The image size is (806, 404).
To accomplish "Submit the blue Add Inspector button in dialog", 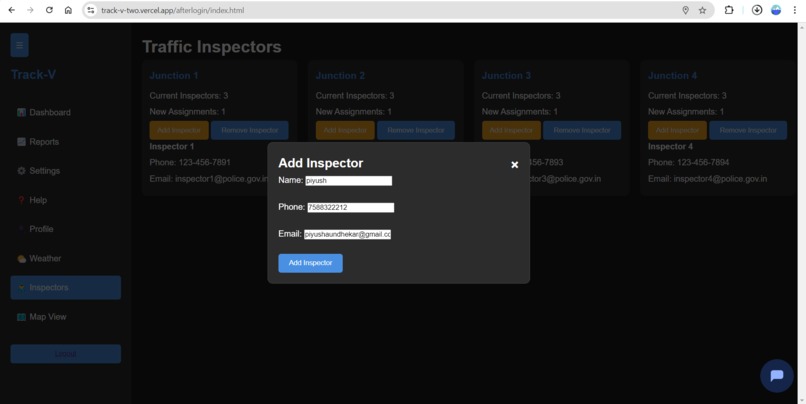I will [310, 263].
